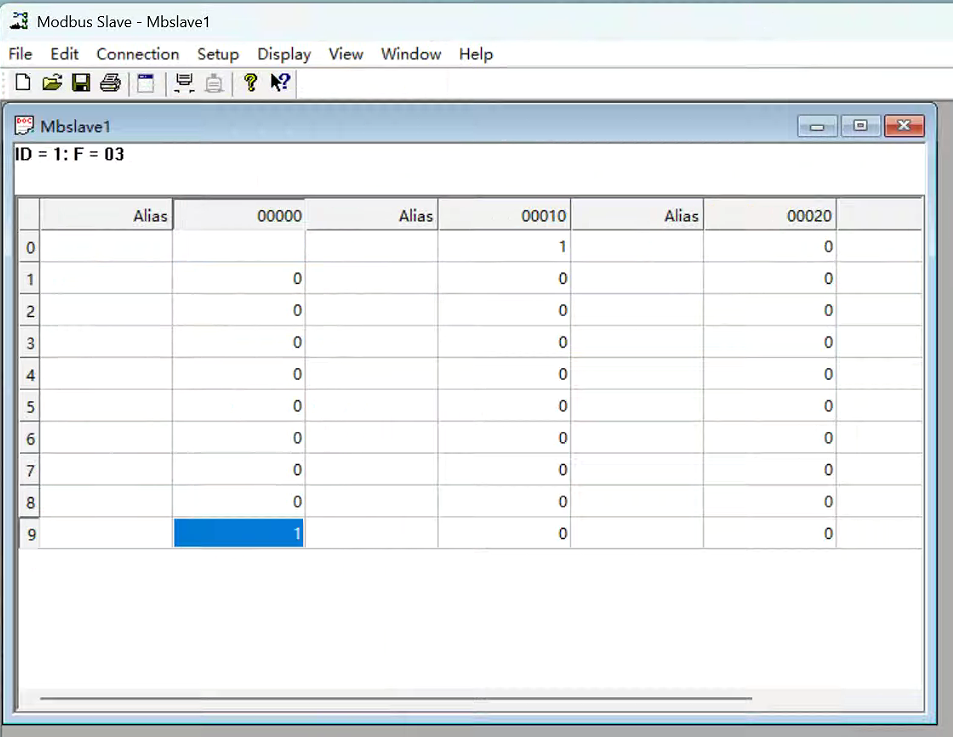Open the View menu
The height and width of the screenshot is (737, 953).
tap(346, 54)
